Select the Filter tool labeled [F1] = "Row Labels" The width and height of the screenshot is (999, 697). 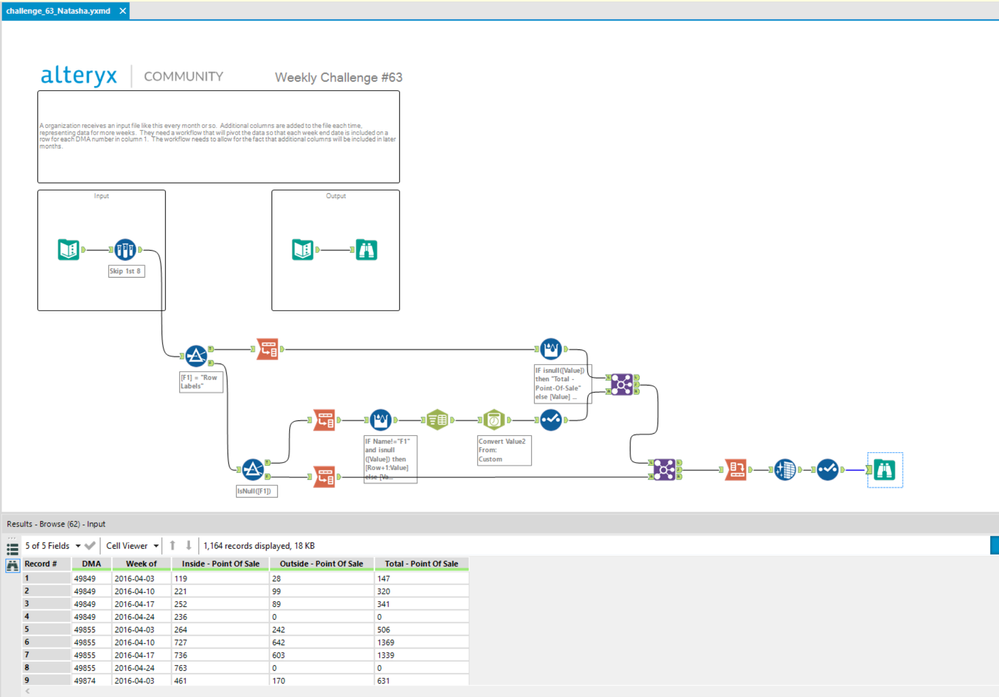196,356
